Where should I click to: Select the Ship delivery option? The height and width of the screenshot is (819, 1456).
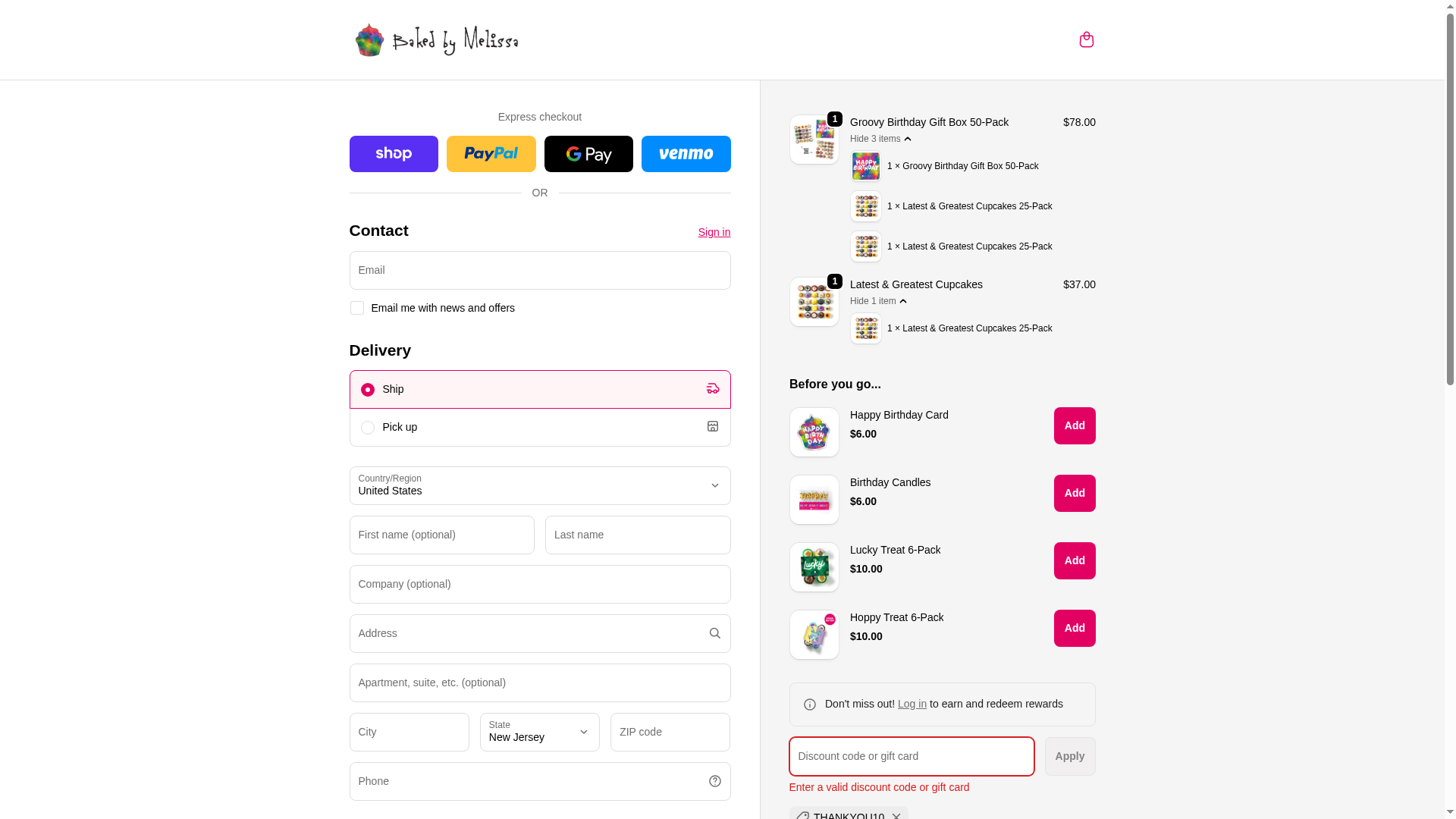click(540, 389)
